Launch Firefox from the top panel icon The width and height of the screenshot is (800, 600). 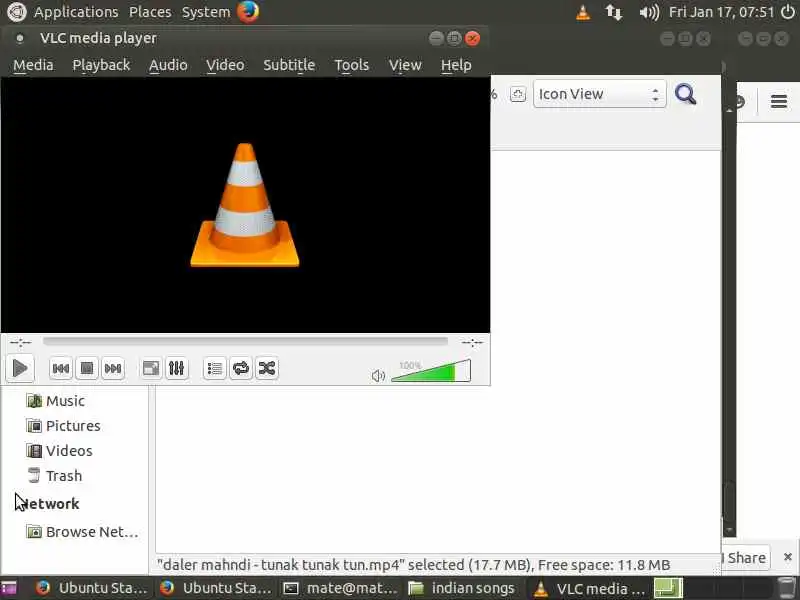coord(248,12)
